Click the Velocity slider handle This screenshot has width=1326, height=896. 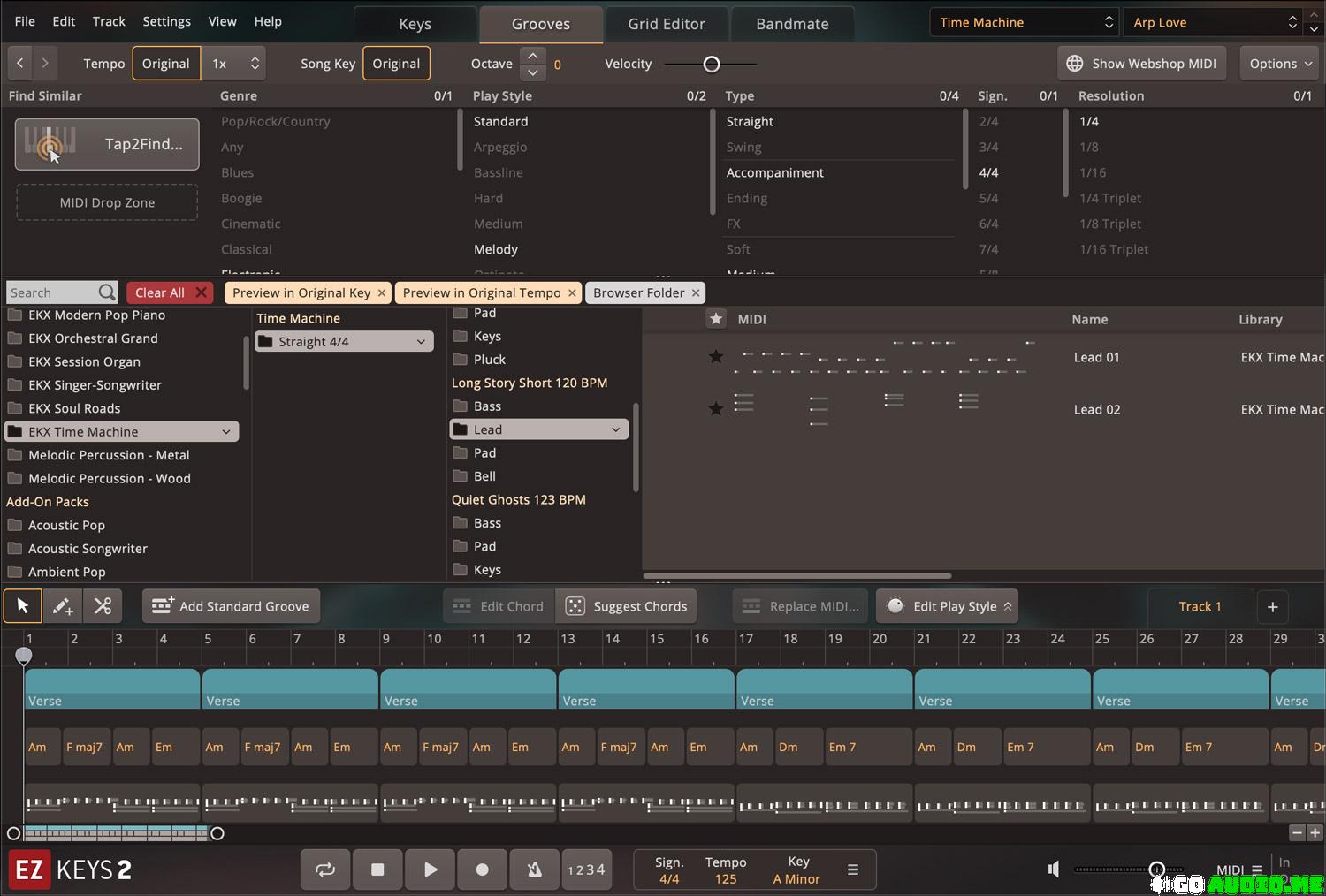point(712,64)
